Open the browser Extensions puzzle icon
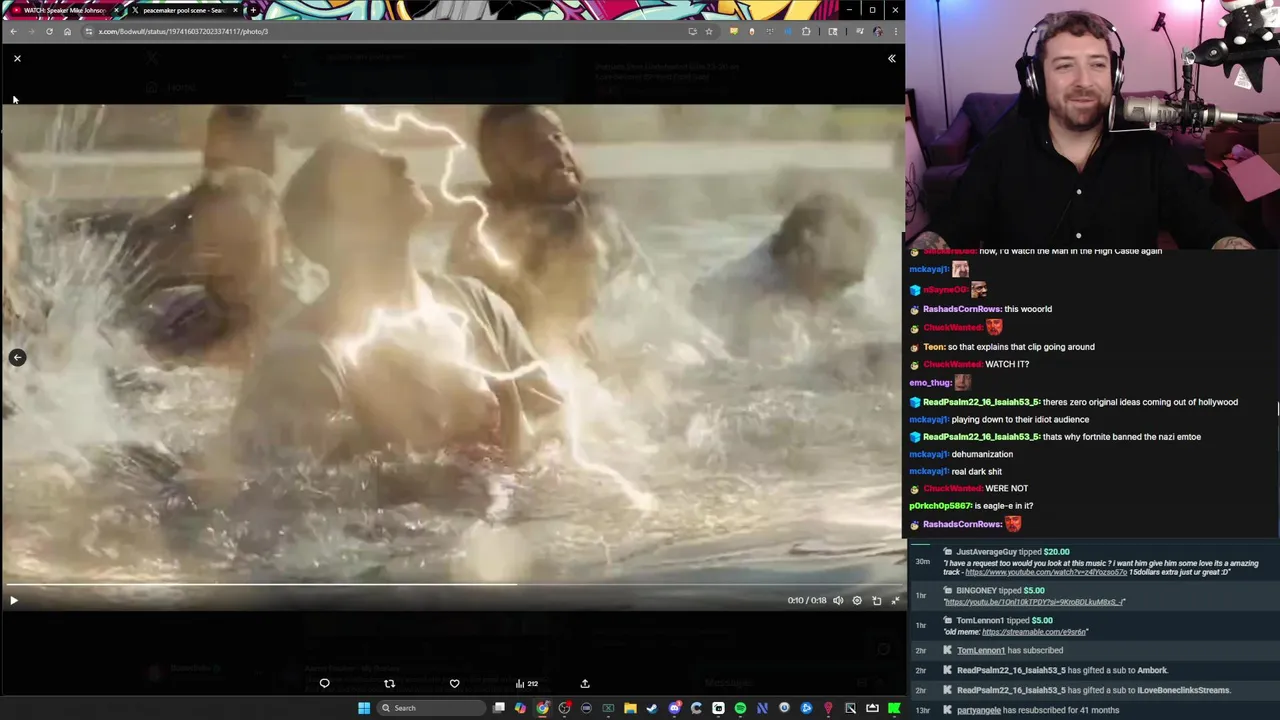Image resolution: width=1280 pixels, height=720 pixels. coord(806,31)
